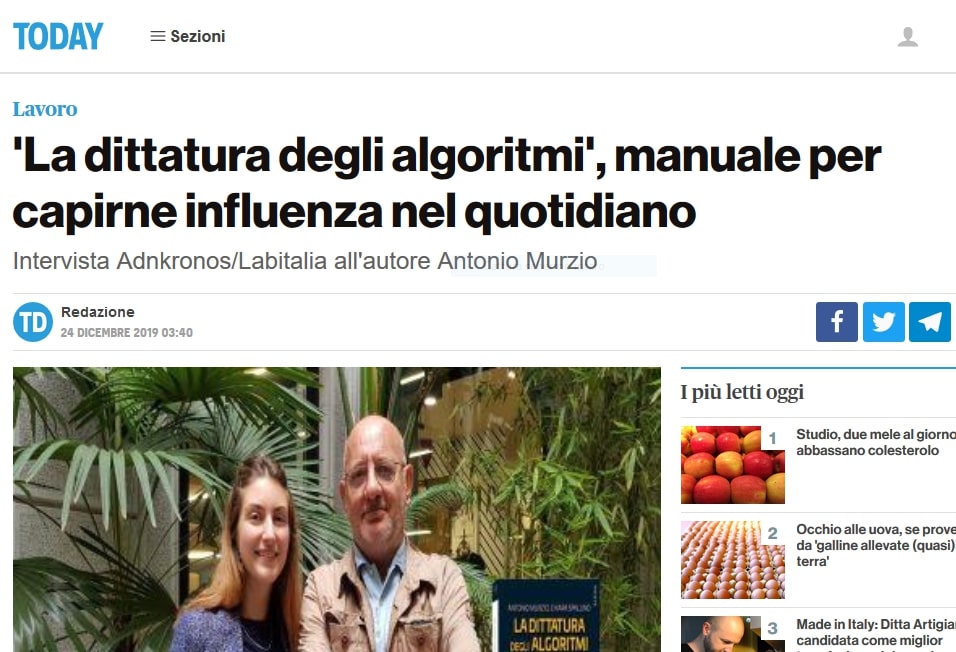Image resolution: width=956 pixels, height=652 pixels.
Task: Read 'Occhio alle uova' article
Action: point(876,545)
